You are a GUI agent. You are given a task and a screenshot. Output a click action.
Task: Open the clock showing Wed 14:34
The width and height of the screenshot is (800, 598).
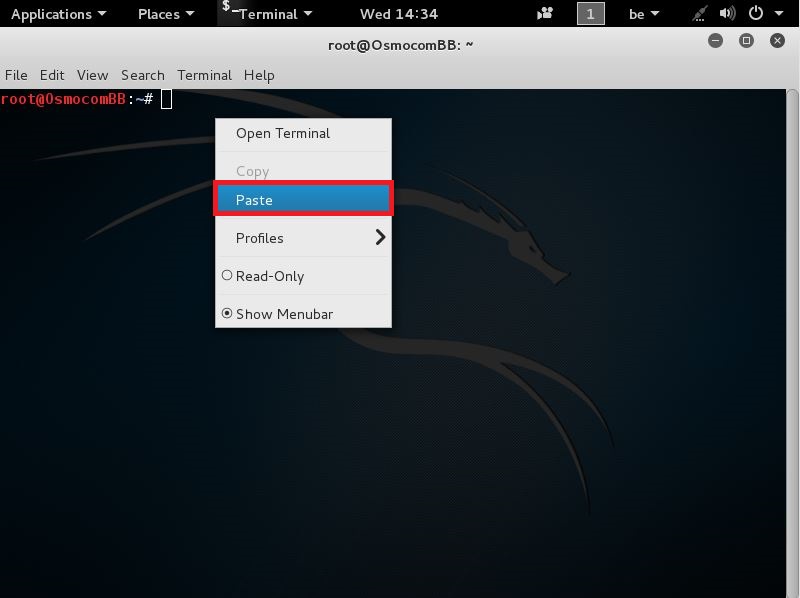(398, 14)
